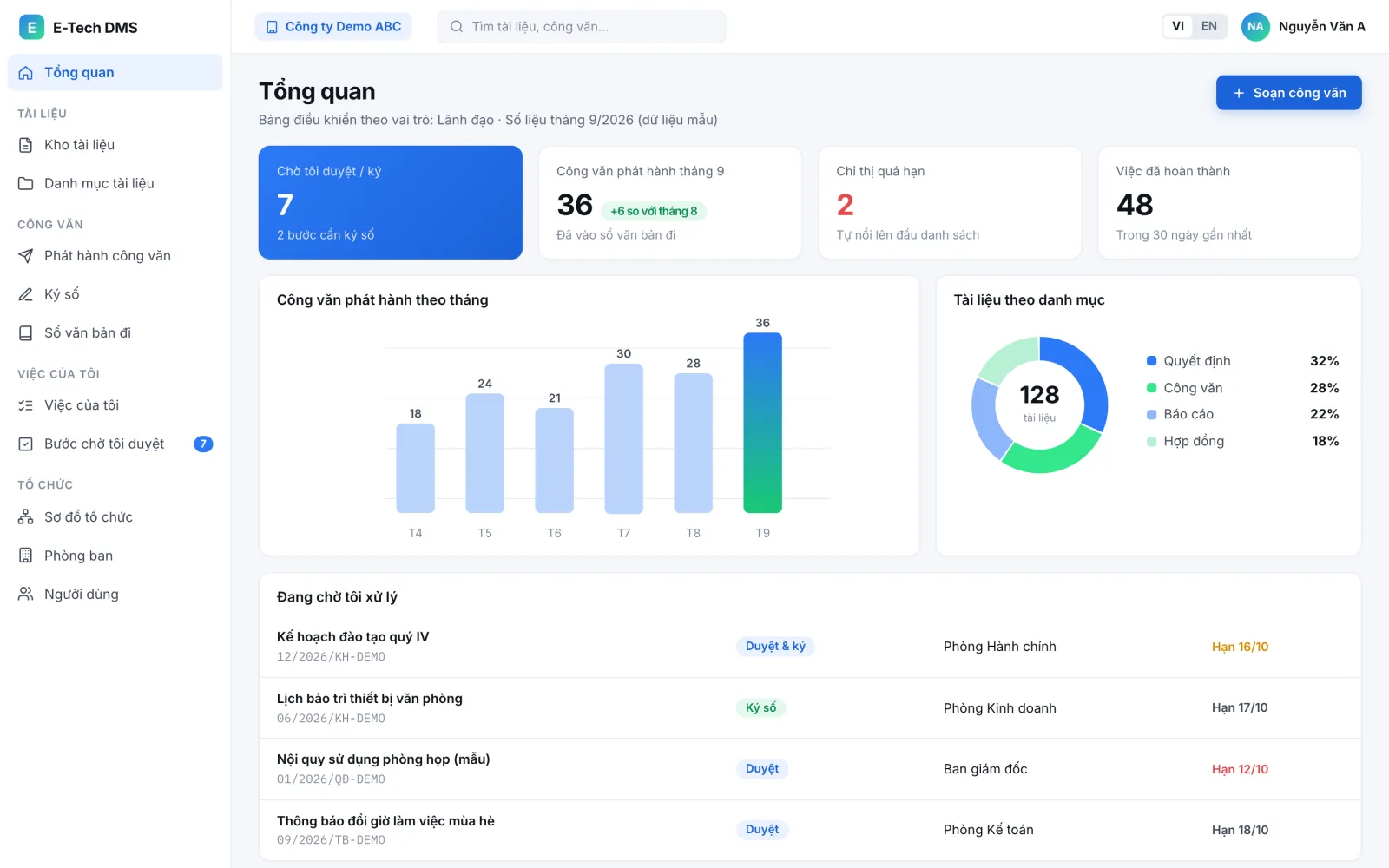Open Thông báo đổi giờ làm việc mùa hè
This screenshot has width=1389, height=868.
point(385,821)
